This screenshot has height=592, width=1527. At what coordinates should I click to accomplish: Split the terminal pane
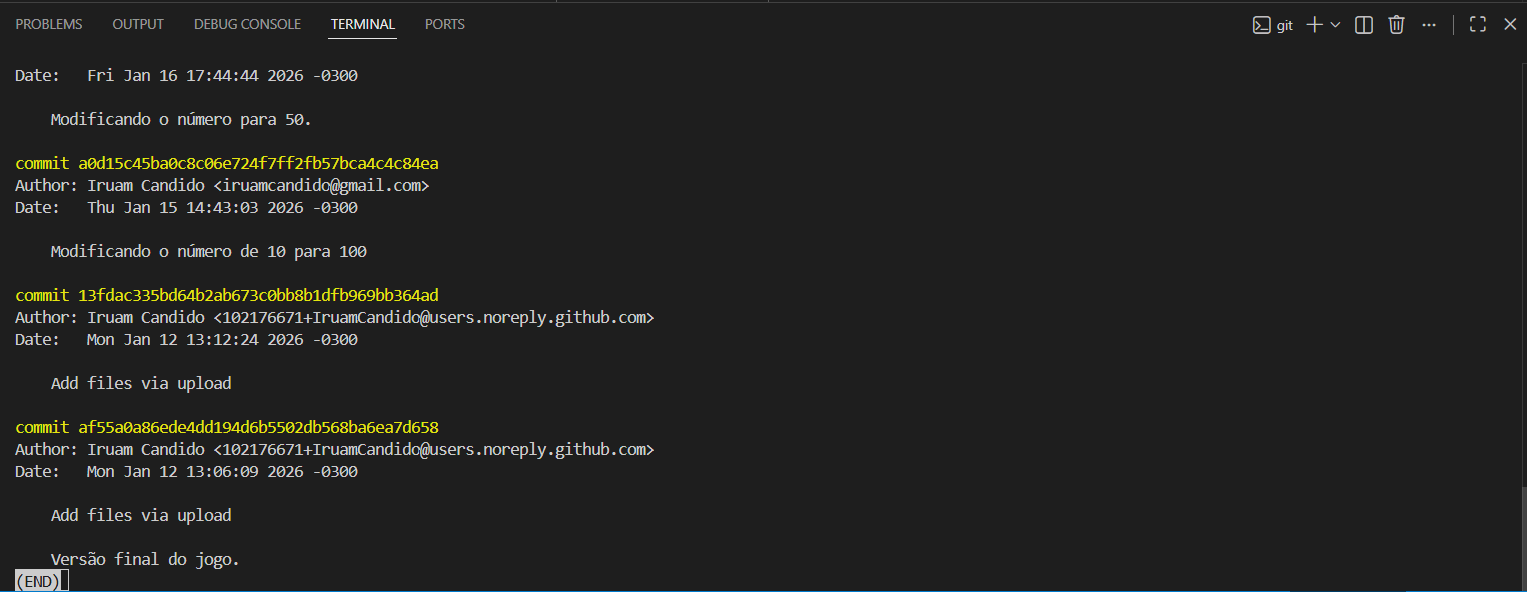click(1362, 24)
